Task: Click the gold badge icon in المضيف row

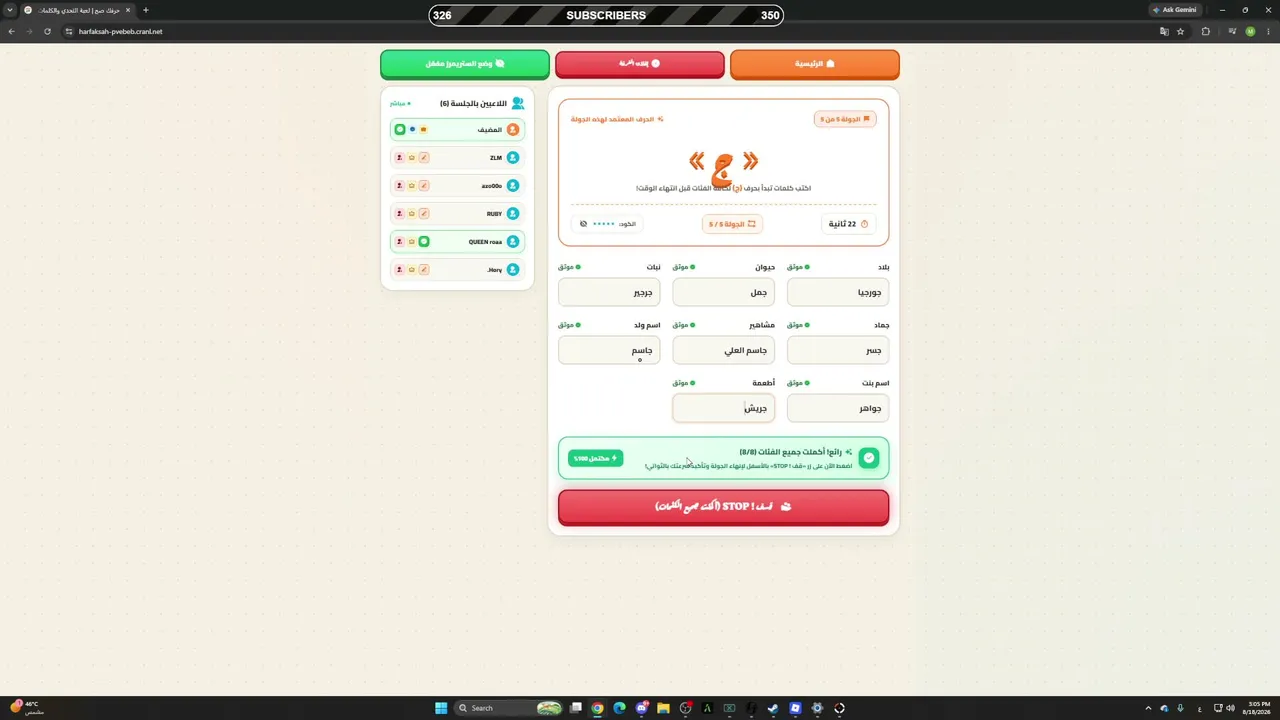Action: coord(424,130)
